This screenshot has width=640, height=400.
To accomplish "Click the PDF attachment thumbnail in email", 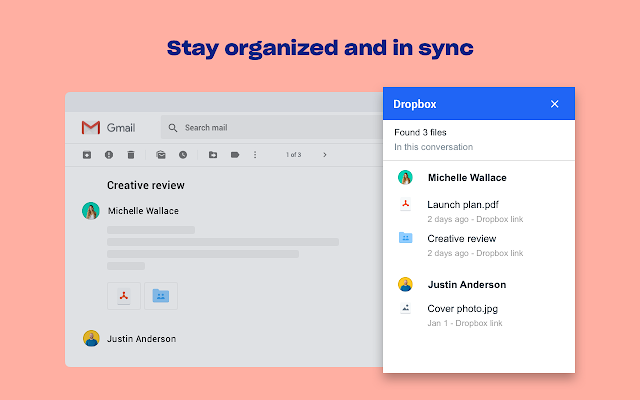I will click(x=124, y=296).
